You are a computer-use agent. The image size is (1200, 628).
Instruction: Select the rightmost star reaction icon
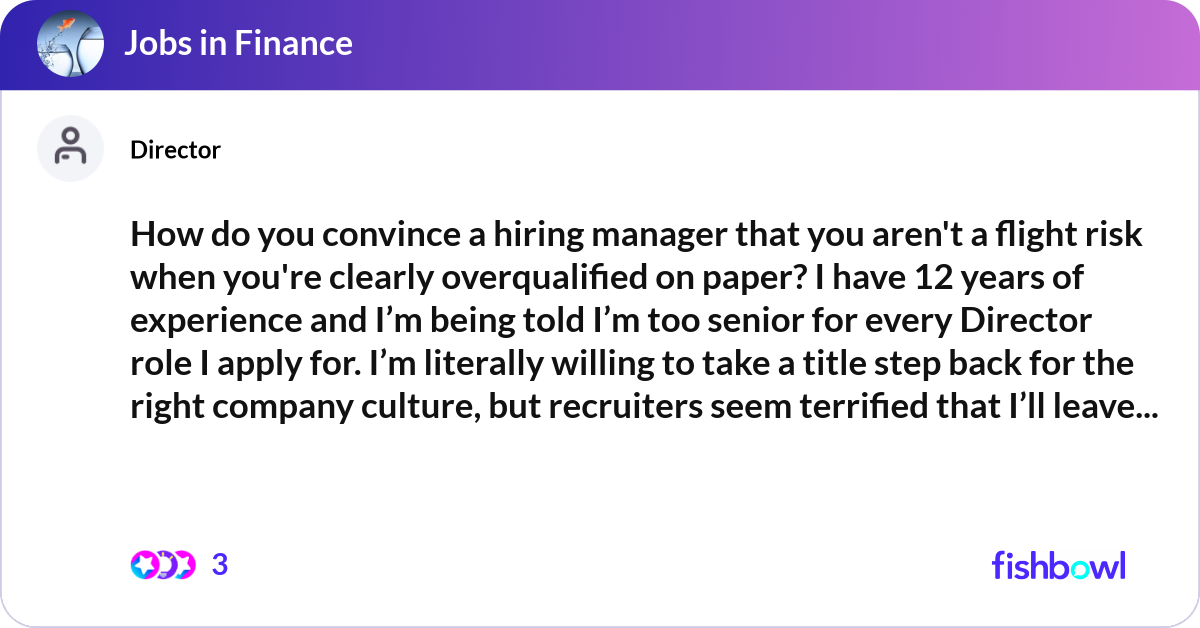186,565
